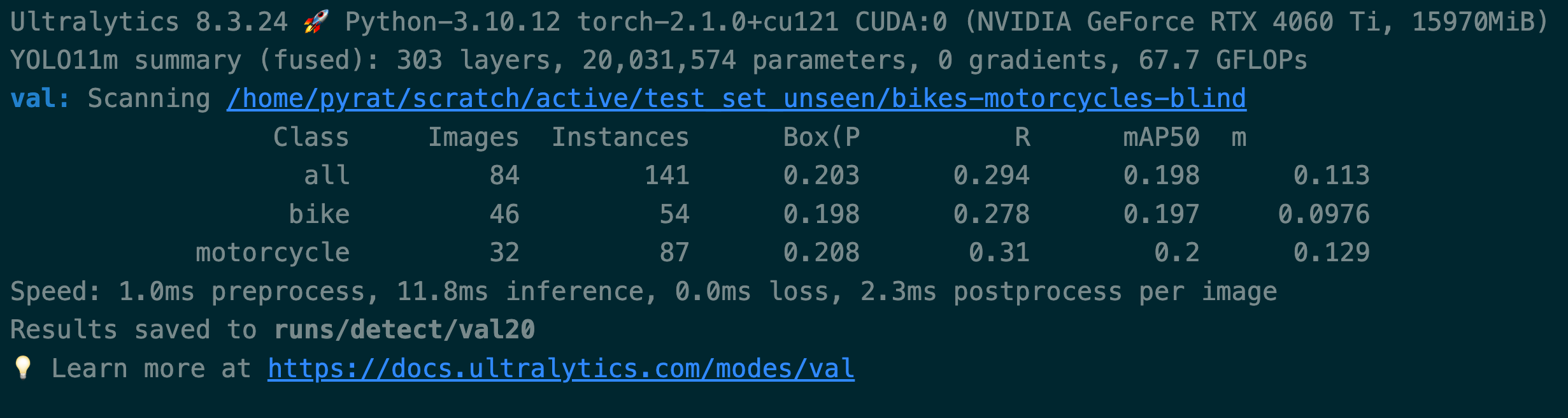Click the 0.0976 mAP value for bike

point(1323,214)
